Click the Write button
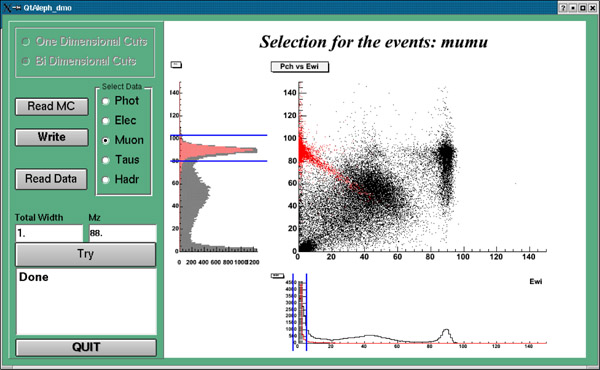The height and width of the screenshot is (370, 600). [x=52, y=137]
